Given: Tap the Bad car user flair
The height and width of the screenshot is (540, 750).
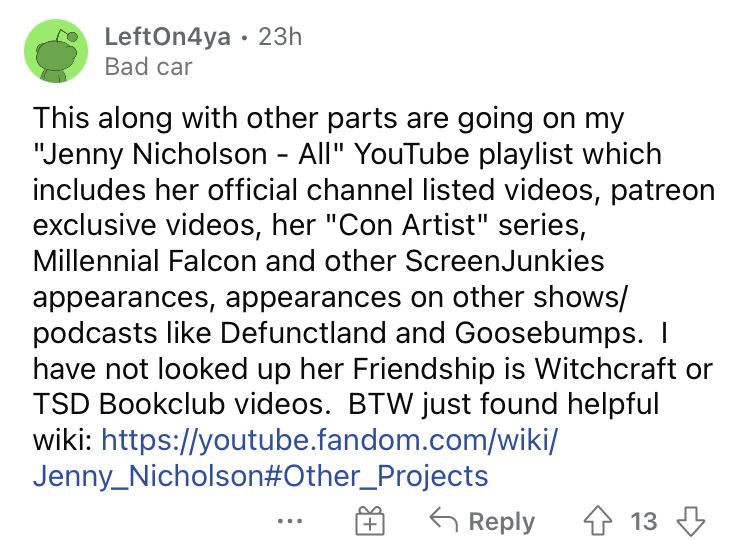Looking at the screenshot, I should pyautogui.click(x=148, y=66).
